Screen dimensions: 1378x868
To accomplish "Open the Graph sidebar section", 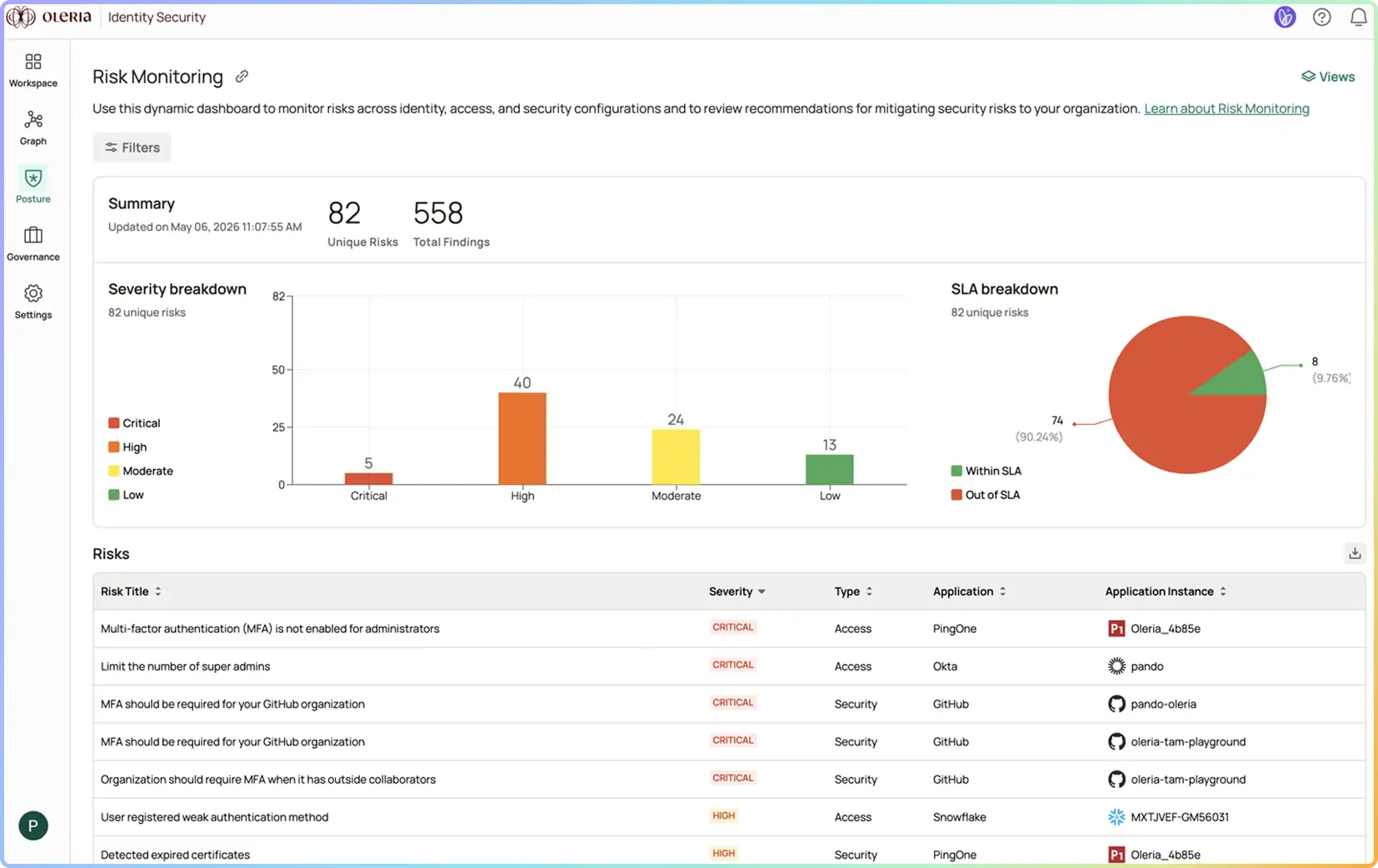I will point(33,128).
